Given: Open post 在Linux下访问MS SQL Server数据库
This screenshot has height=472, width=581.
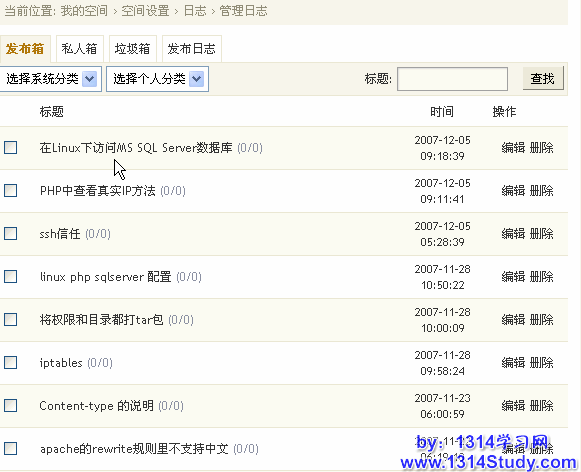Looking at the screenshot, I should pyautogui.click(x=136, y=148).
